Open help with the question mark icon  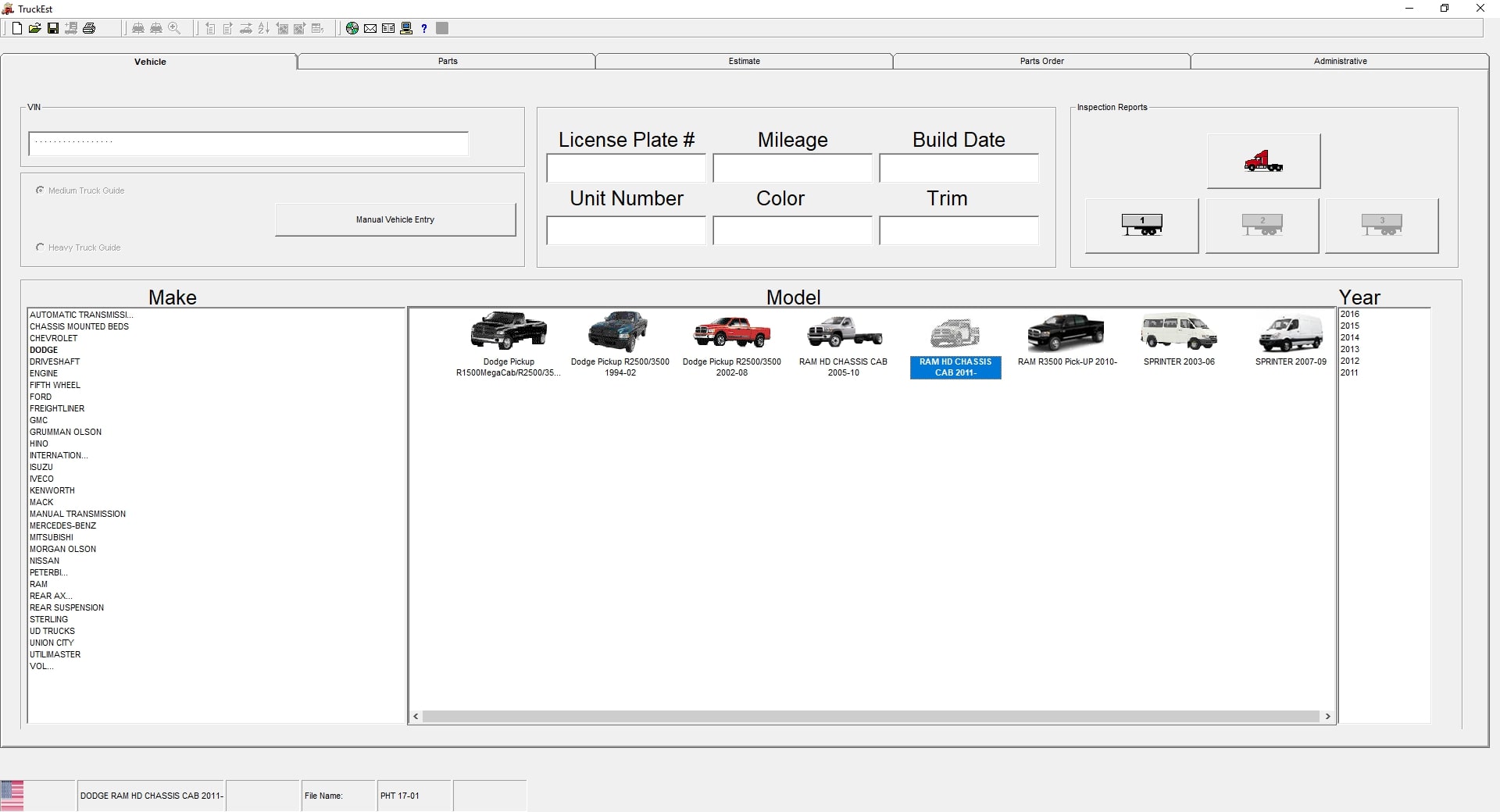[x=424, y=28]
